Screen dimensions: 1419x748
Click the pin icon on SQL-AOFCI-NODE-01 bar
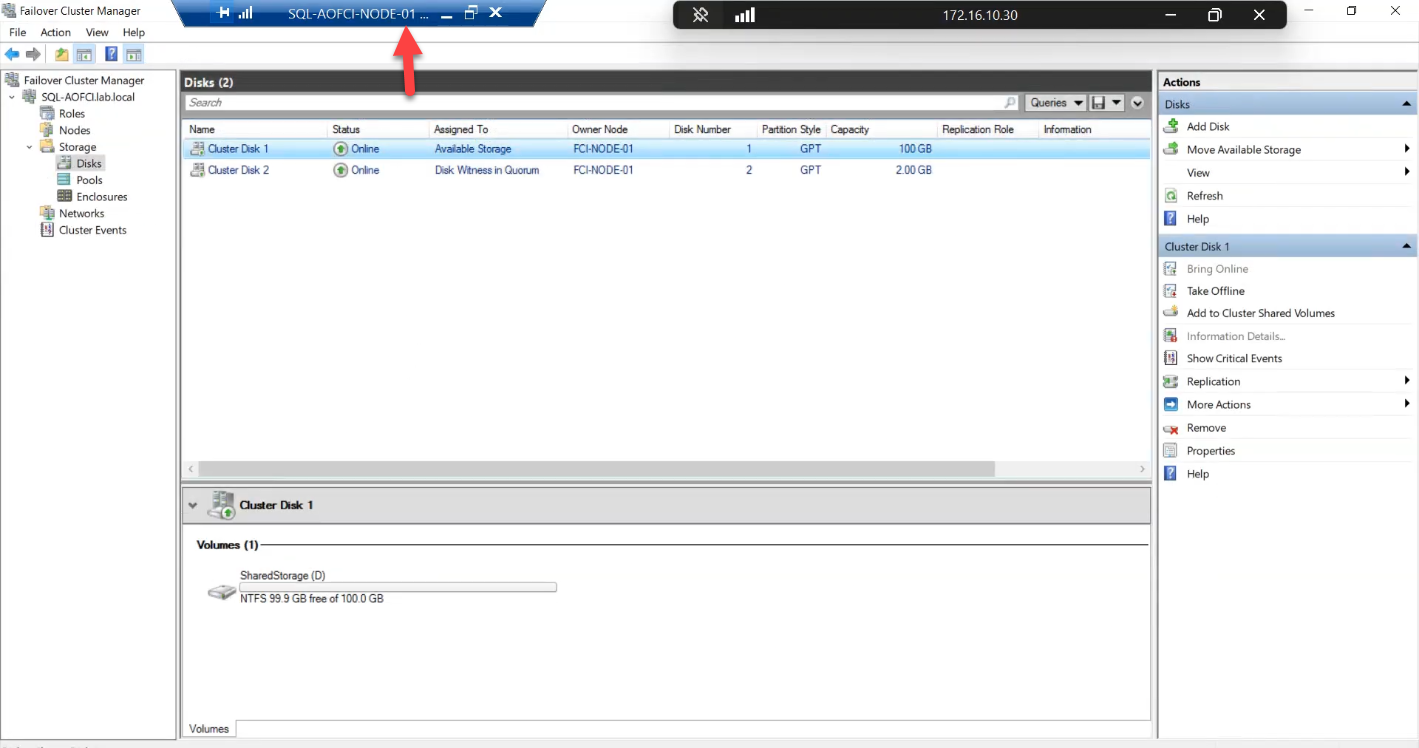(x=223, y=14)
